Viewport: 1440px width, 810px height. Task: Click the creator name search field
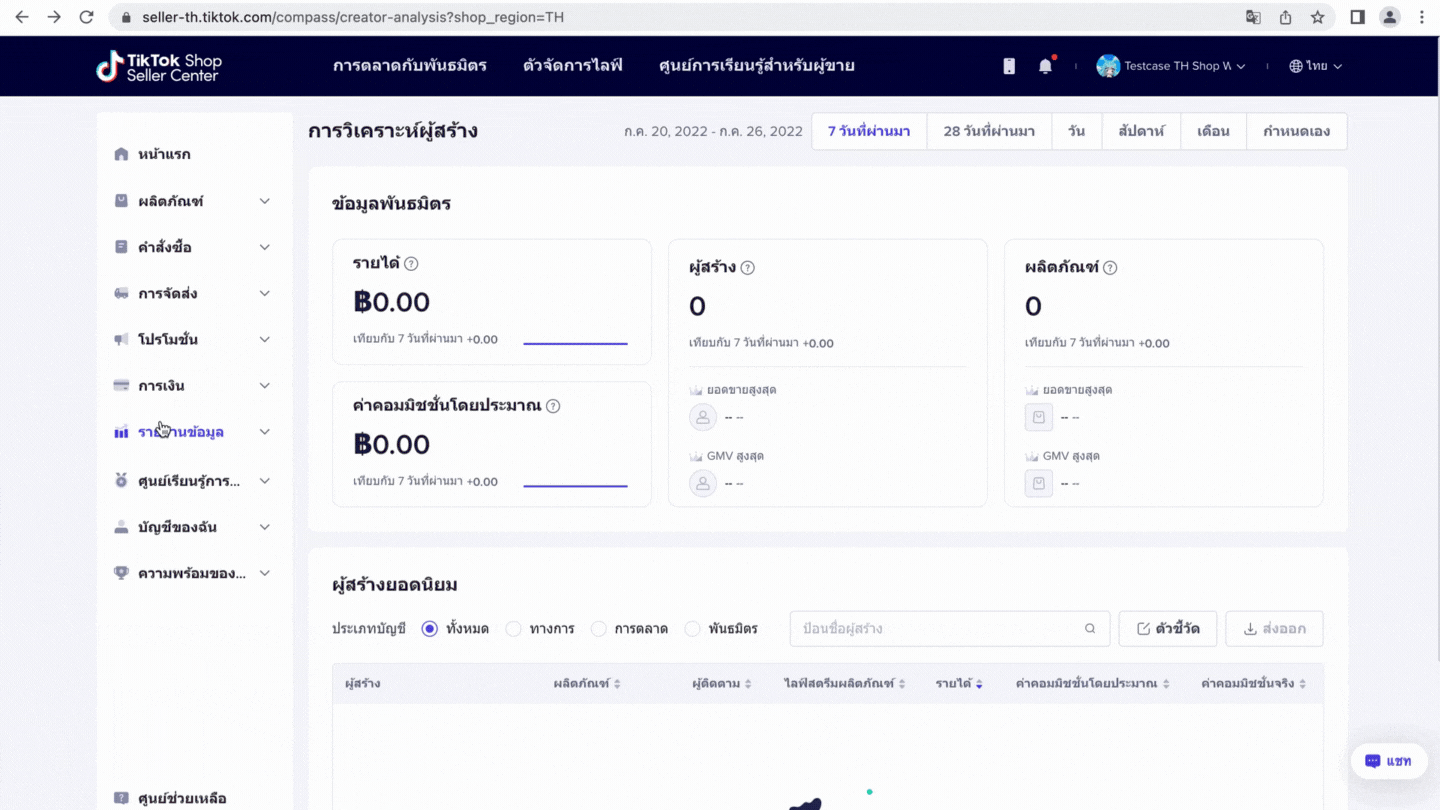pyautogui.click(x=935, y=629)
